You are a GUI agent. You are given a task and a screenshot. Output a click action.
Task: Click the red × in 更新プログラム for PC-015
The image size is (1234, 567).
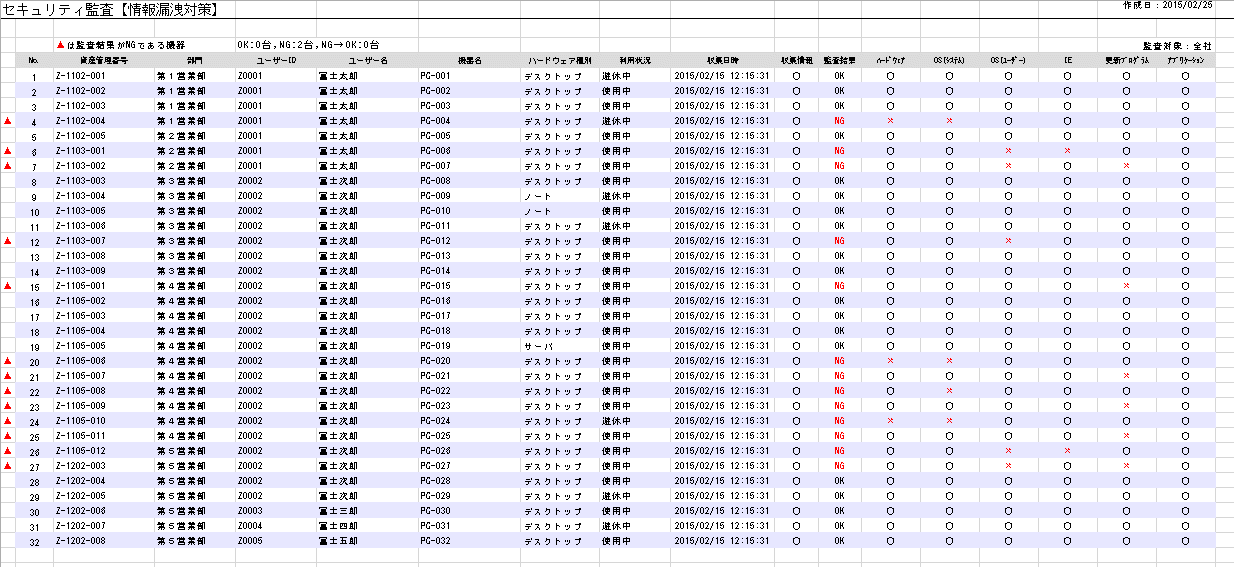click(x=1126, y=286)
